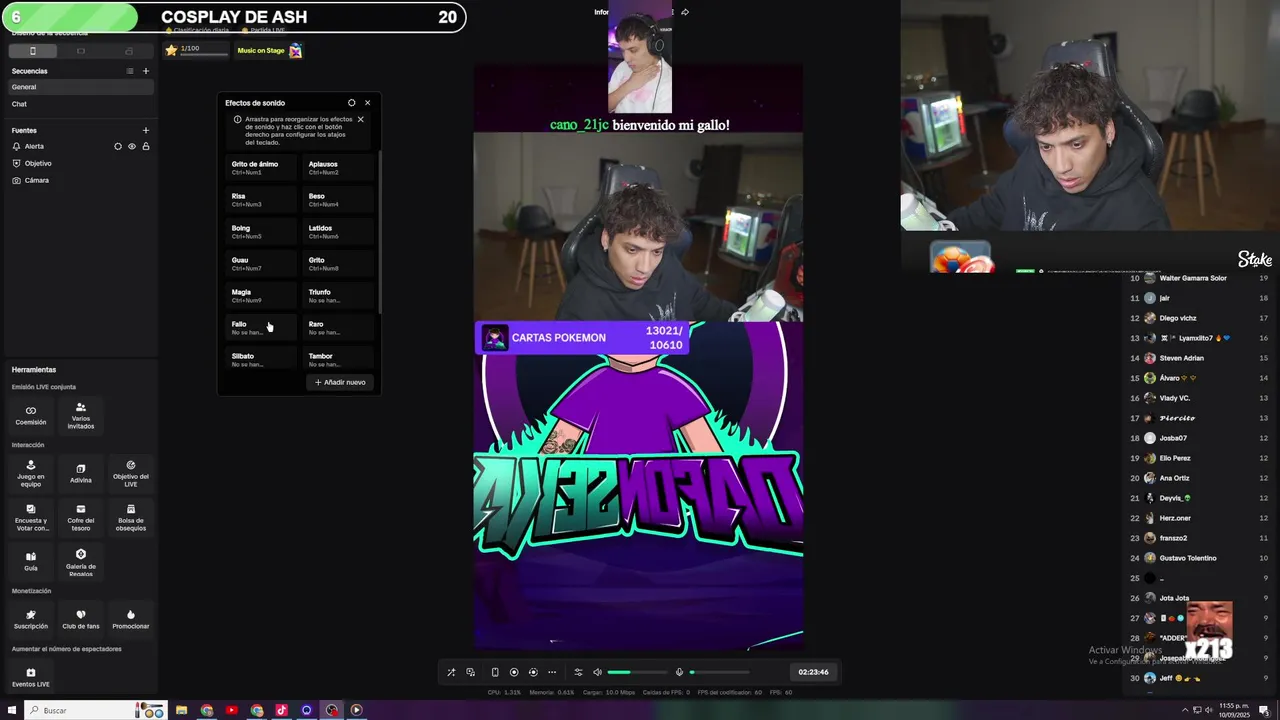This screenshot has width=1280, height=720.
Task: Adjust the microphone volume slider
Action: coord(719,672)
